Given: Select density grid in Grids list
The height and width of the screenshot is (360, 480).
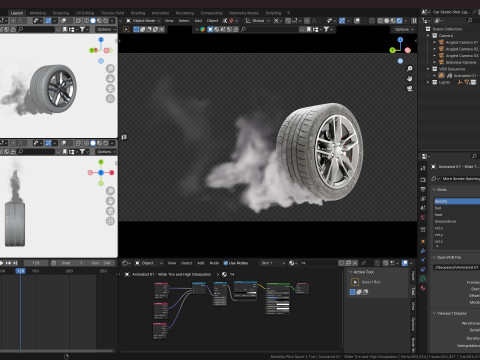Looking at the screenshot, I should click(x=457, y=201).
